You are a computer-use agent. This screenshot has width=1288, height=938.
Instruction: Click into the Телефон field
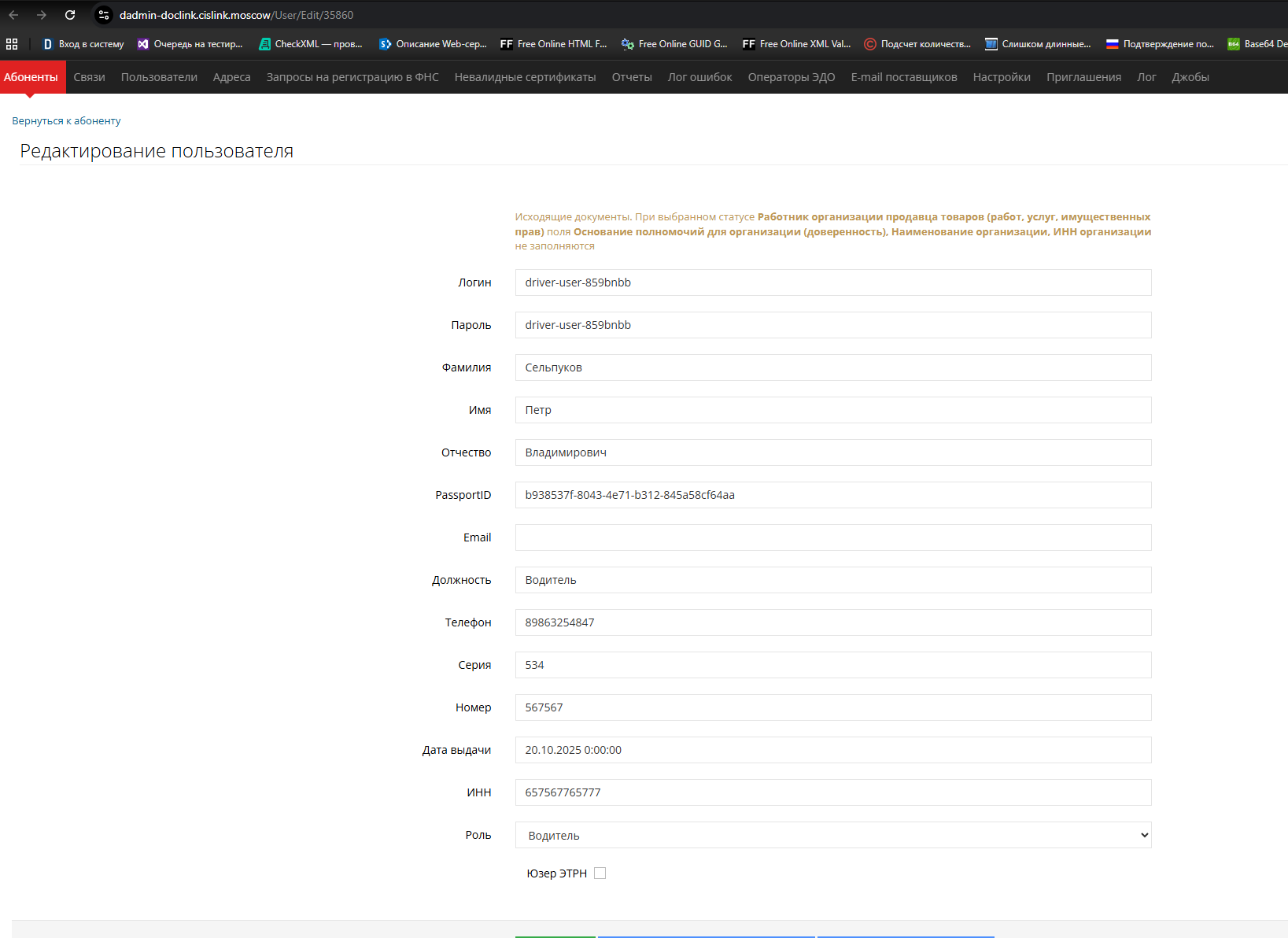(x=833, y=622)
